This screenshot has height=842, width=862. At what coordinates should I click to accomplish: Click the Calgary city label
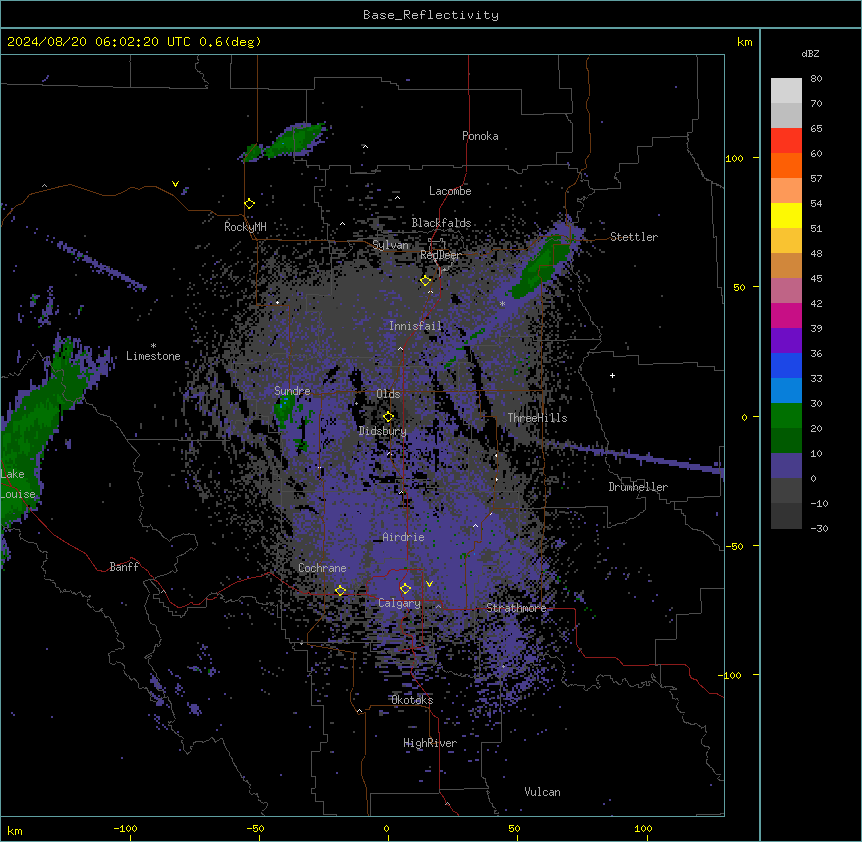(x=400, y=603)
